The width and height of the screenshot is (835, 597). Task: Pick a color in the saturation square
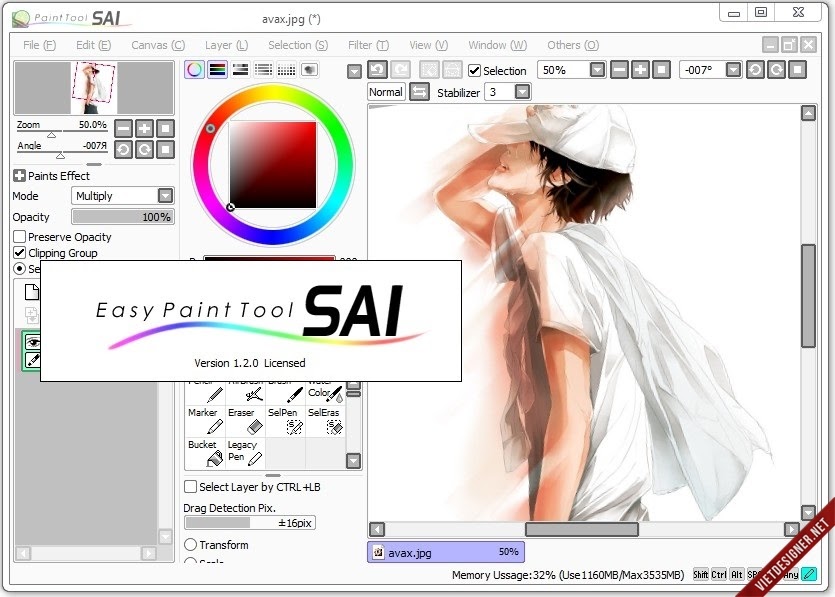pos(273,165)
